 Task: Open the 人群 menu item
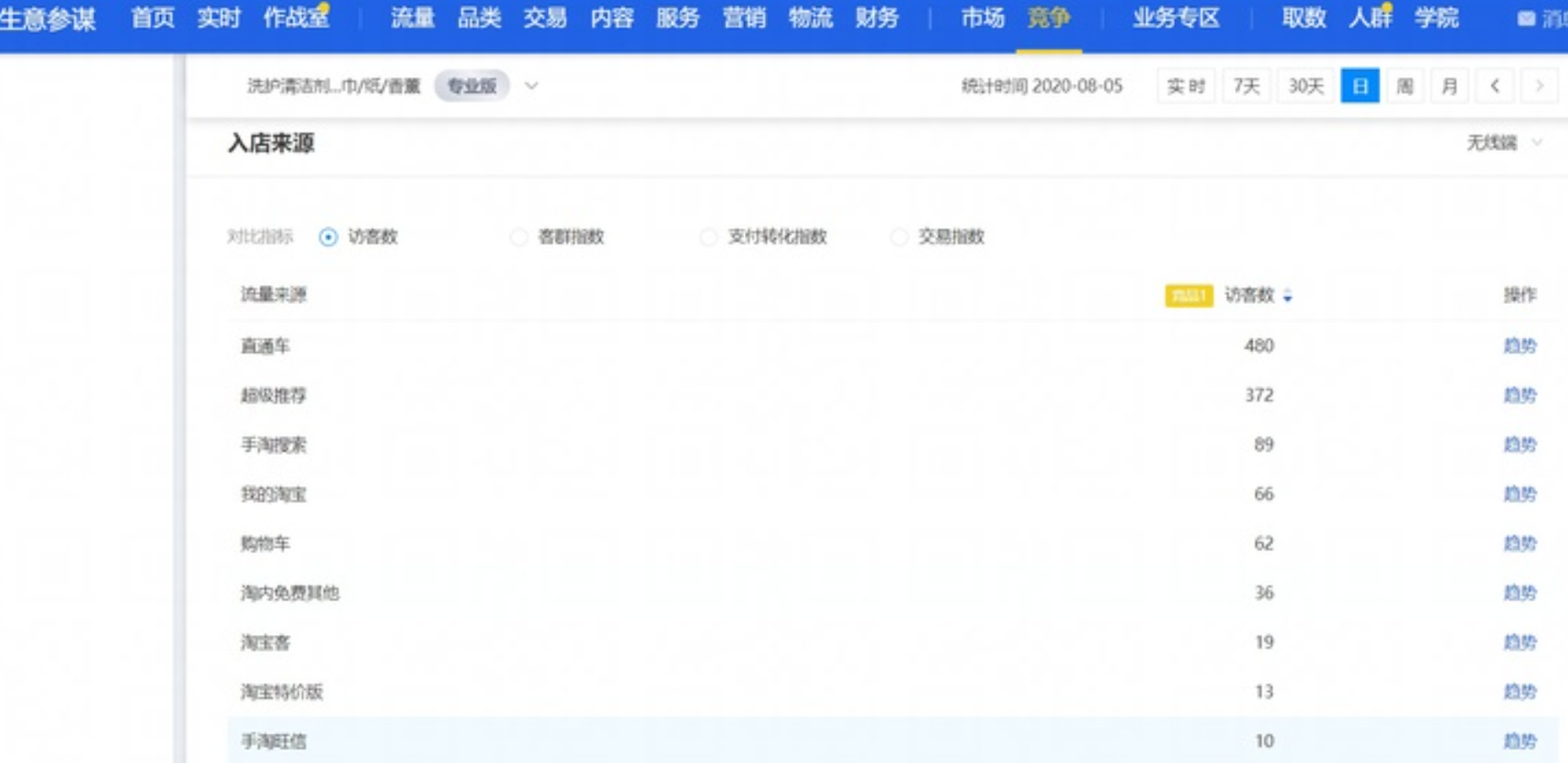1370,18
